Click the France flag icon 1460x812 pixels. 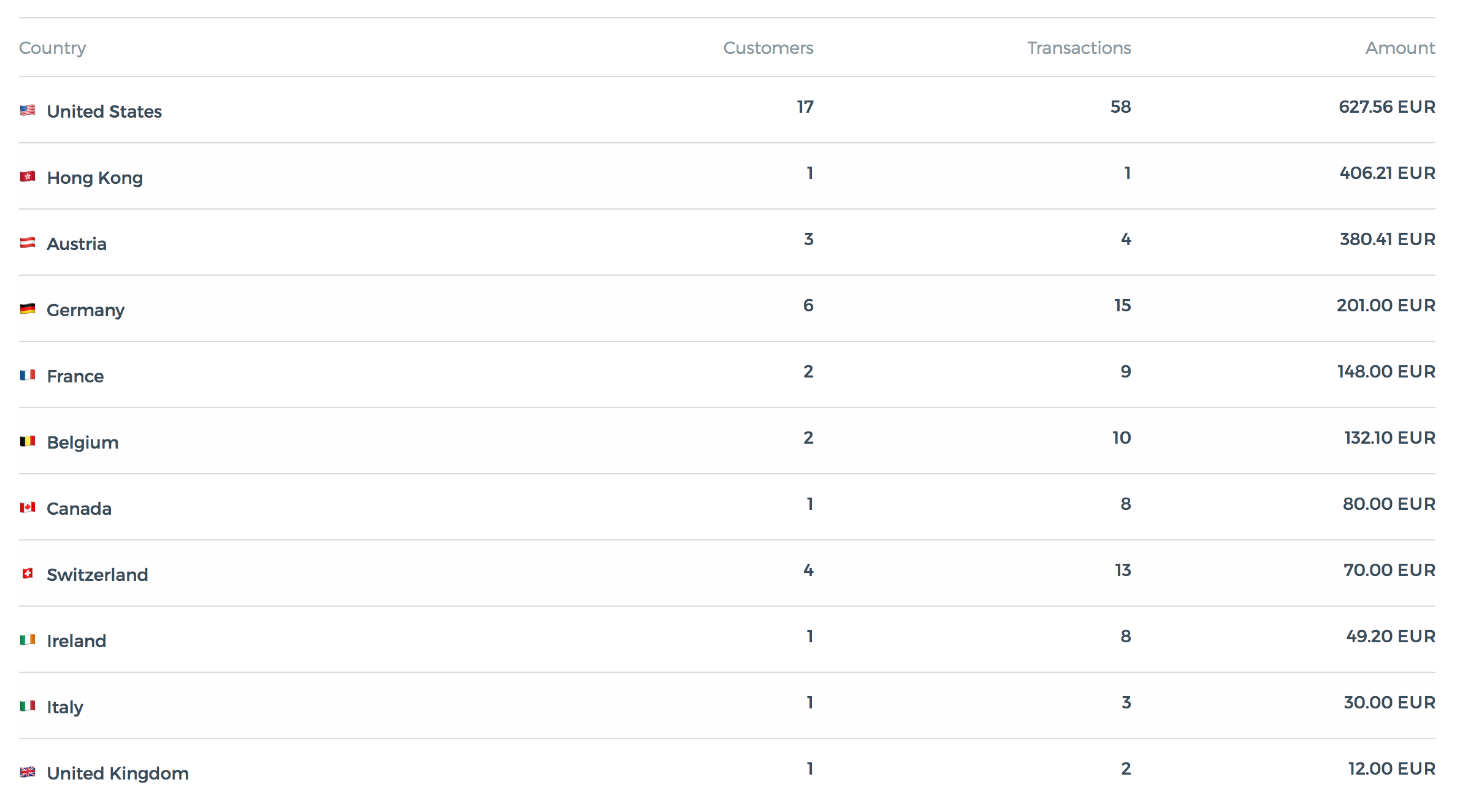point(28,375)
